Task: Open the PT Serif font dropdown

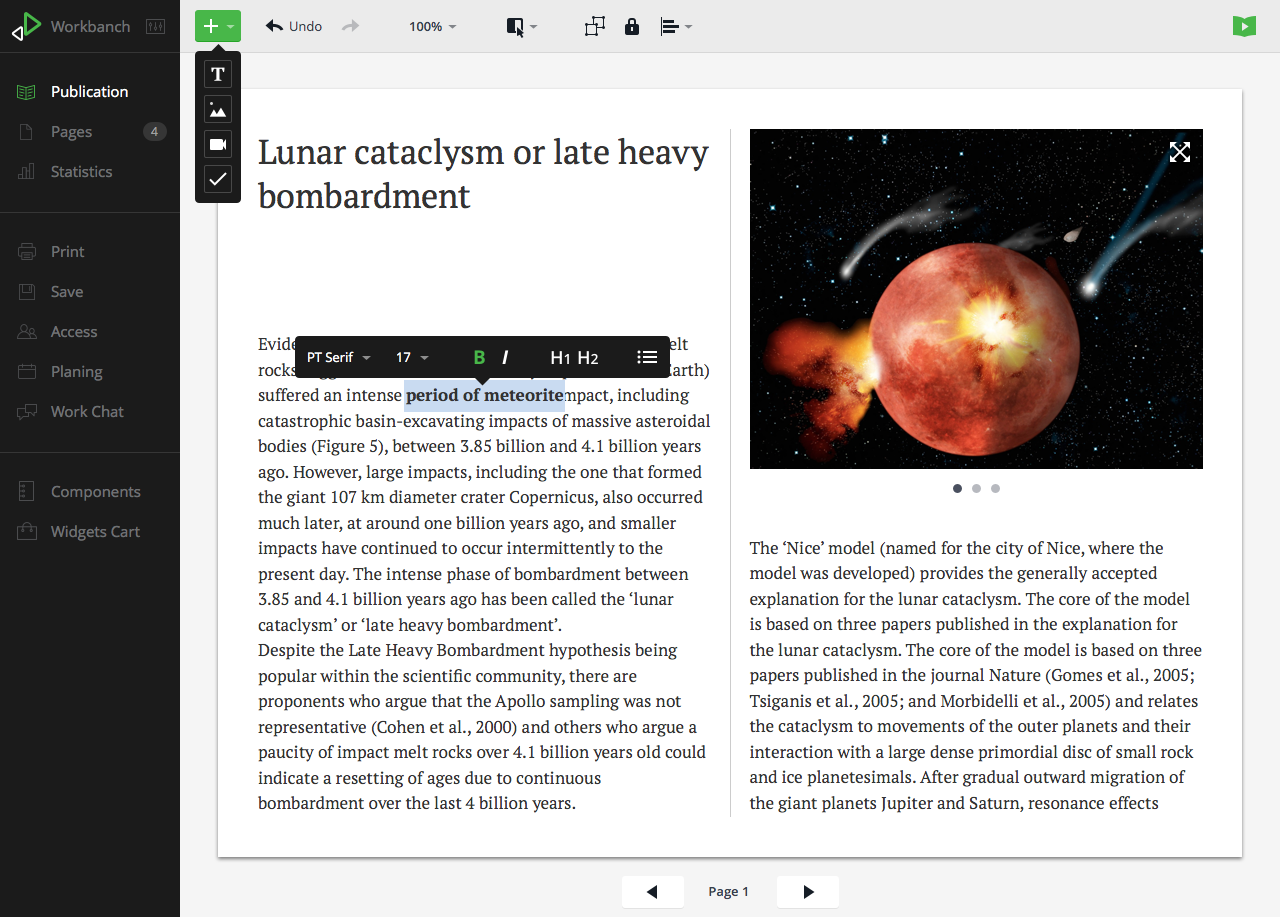Action: point(338,358)
